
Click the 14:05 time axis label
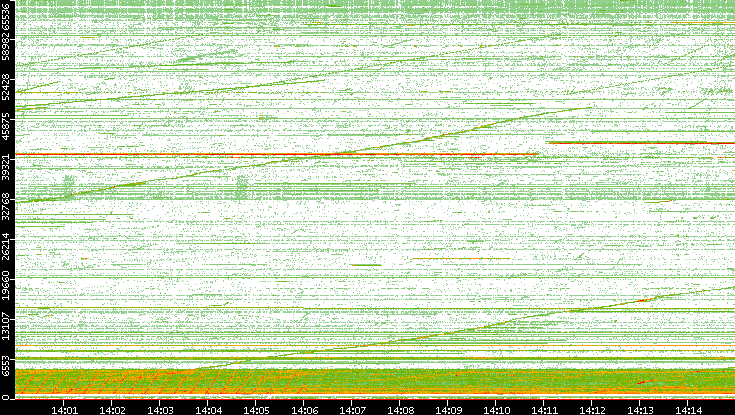(x=256, y=410)
